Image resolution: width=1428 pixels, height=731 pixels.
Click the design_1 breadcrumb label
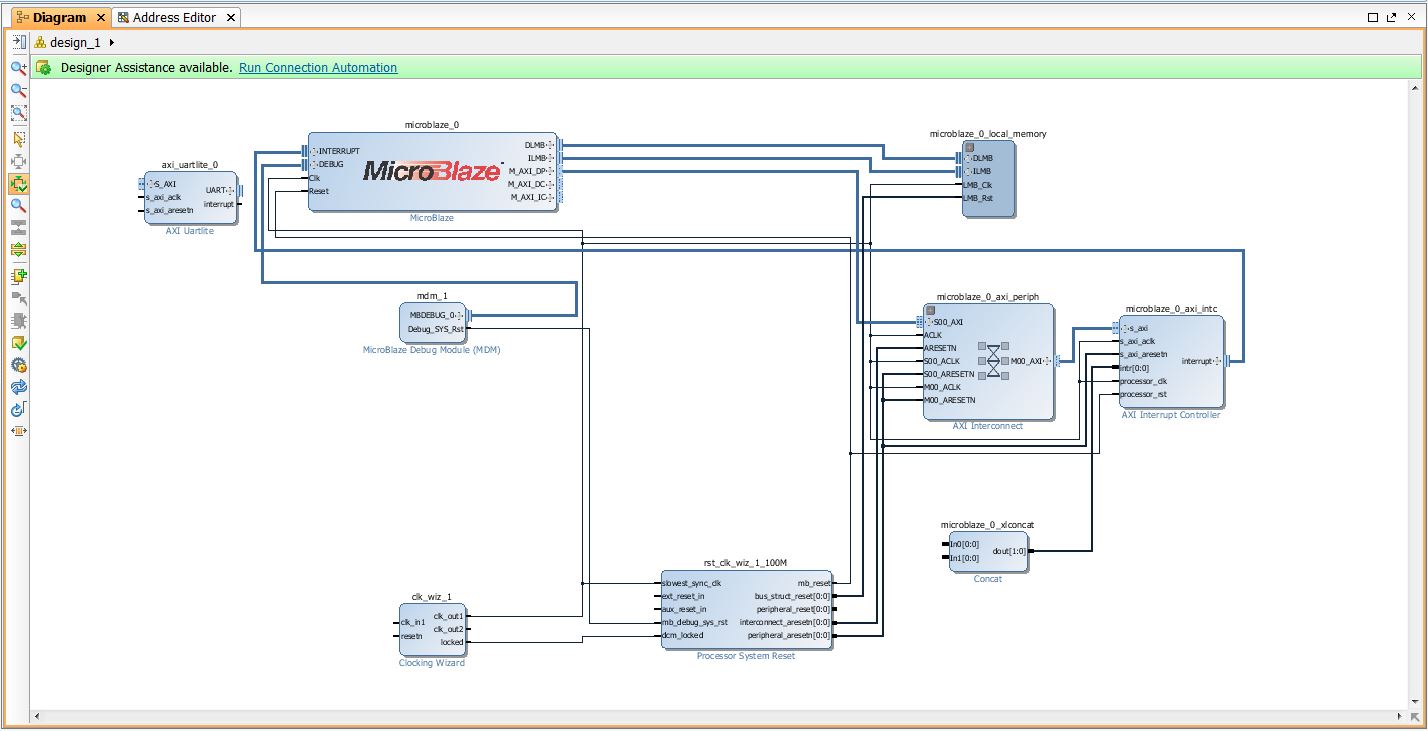75,42
